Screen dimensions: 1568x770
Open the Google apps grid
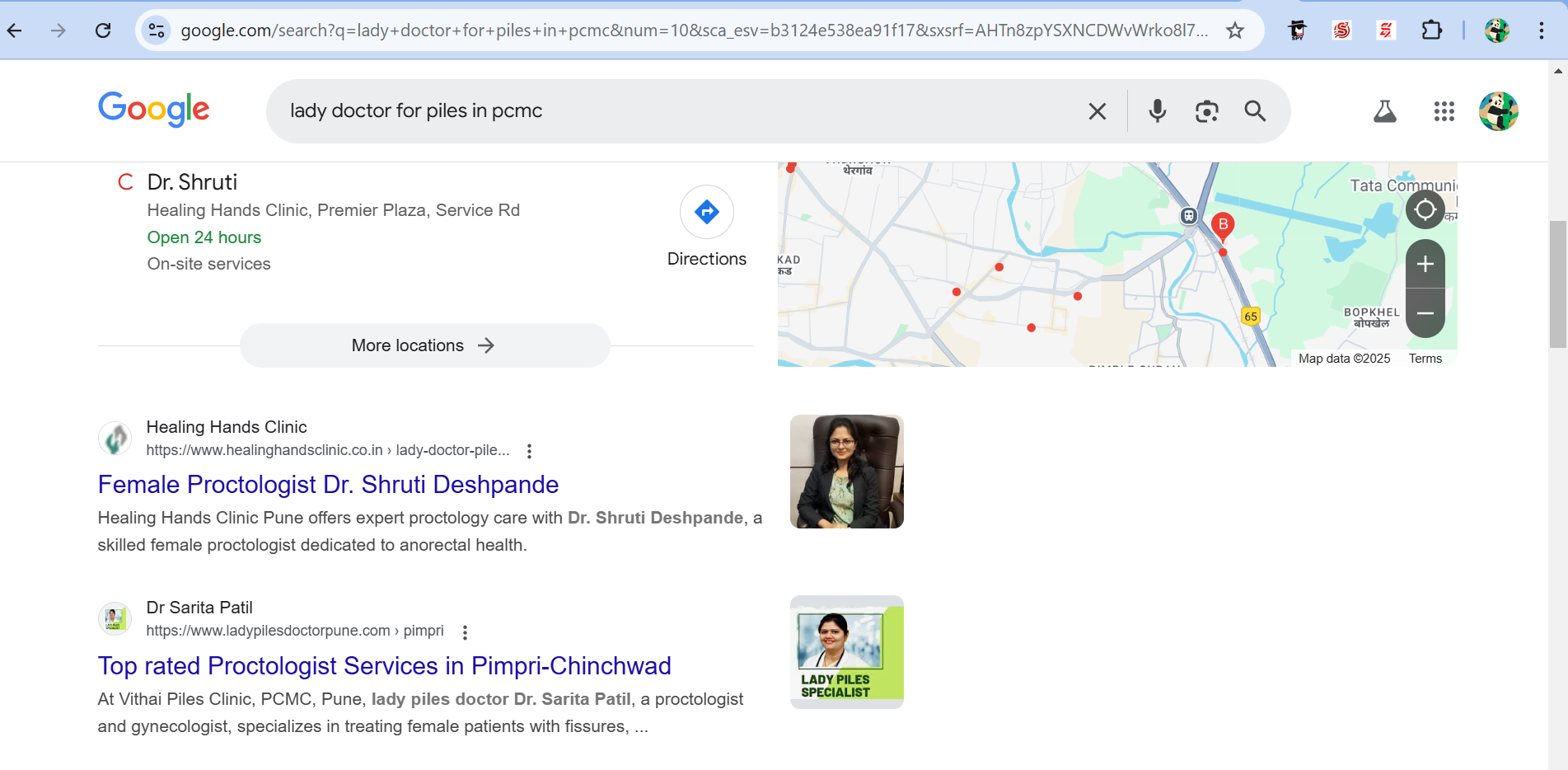pyautogui.click(x=1444, y=111)
